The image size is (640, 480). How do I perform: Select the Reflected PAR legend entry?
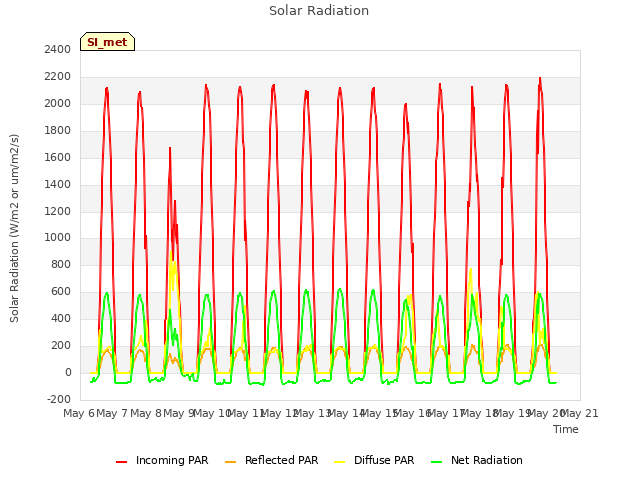[x=271, y=460]
